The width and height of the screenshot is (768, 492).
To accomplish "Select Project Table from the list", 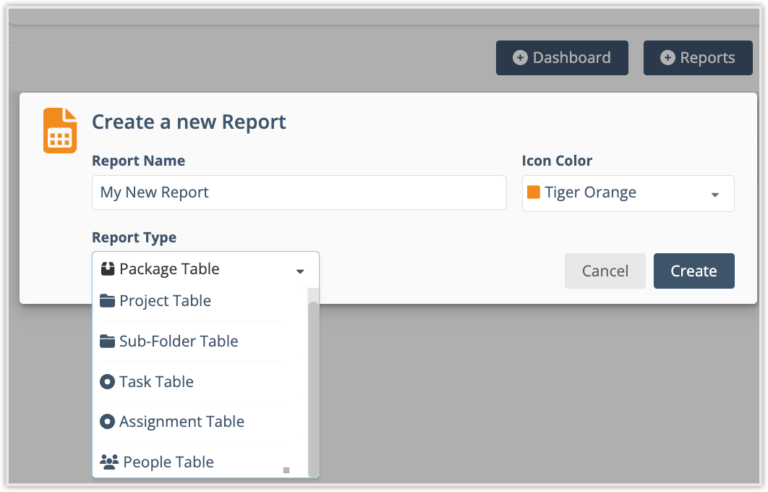I will click(165, 301).
